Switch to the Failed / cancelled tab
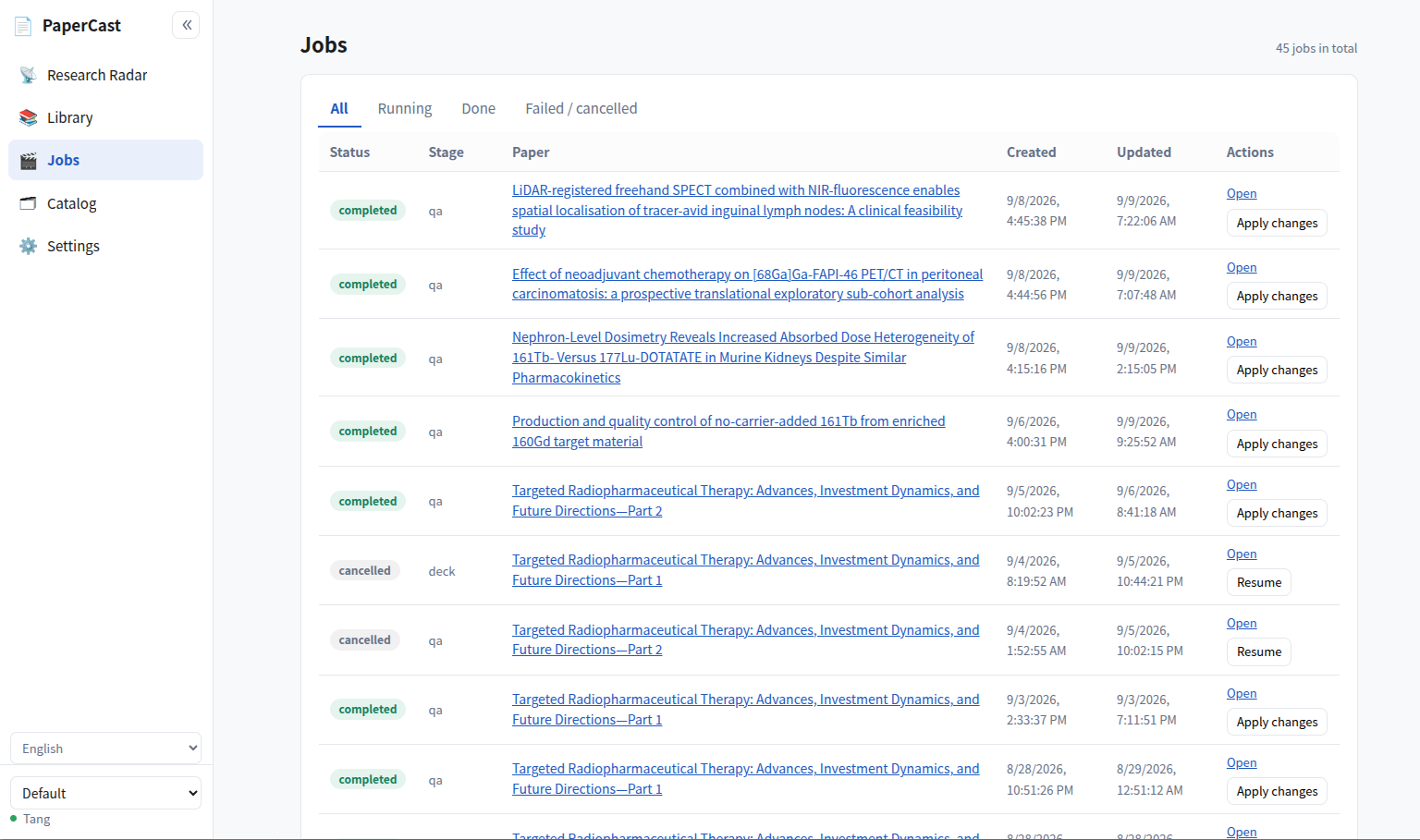Screen dimensions: 1420x840 (581, 108)
